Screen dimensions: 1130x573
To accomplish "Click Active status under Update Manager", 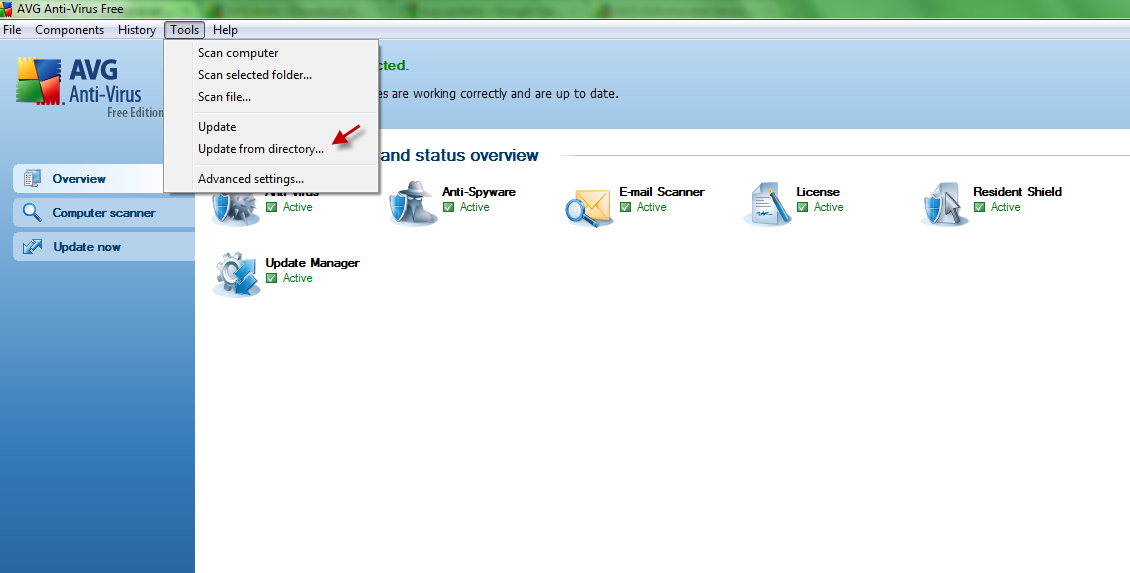I will pyautogui.click(x=298, y=278).
